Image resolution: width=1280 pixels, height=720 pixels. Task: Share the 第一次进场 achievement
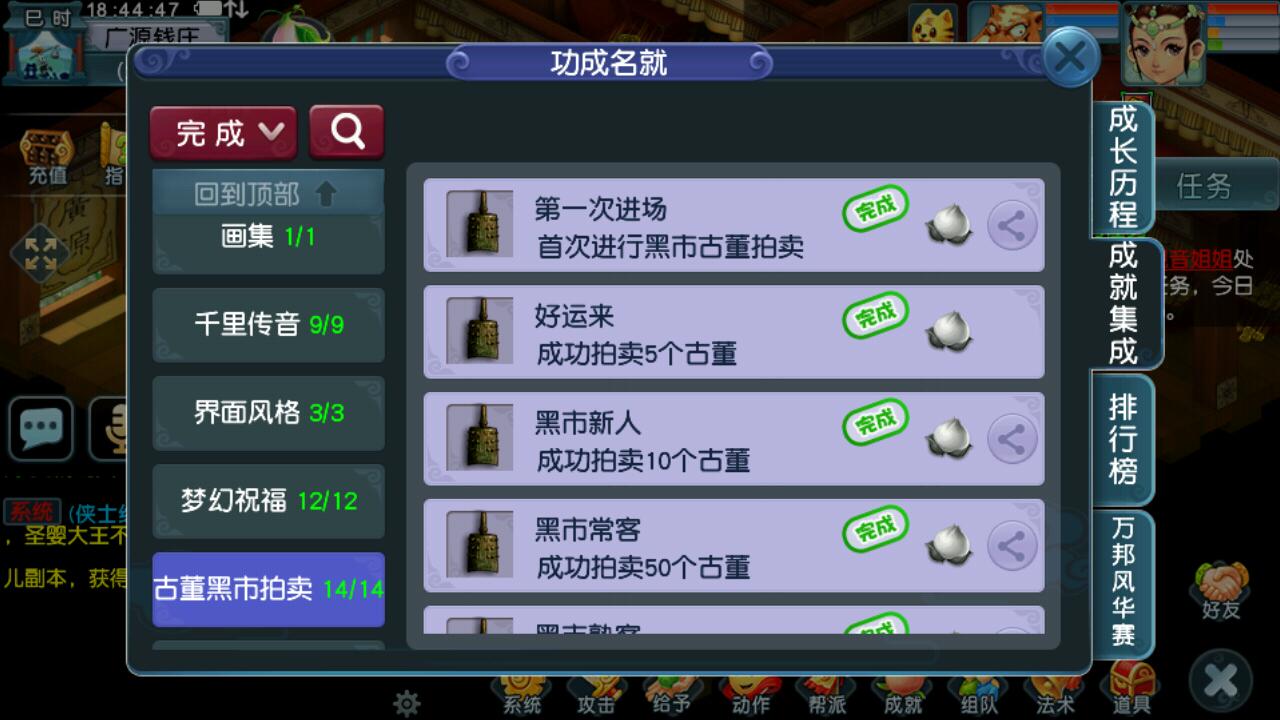[x=1012, y=226]
